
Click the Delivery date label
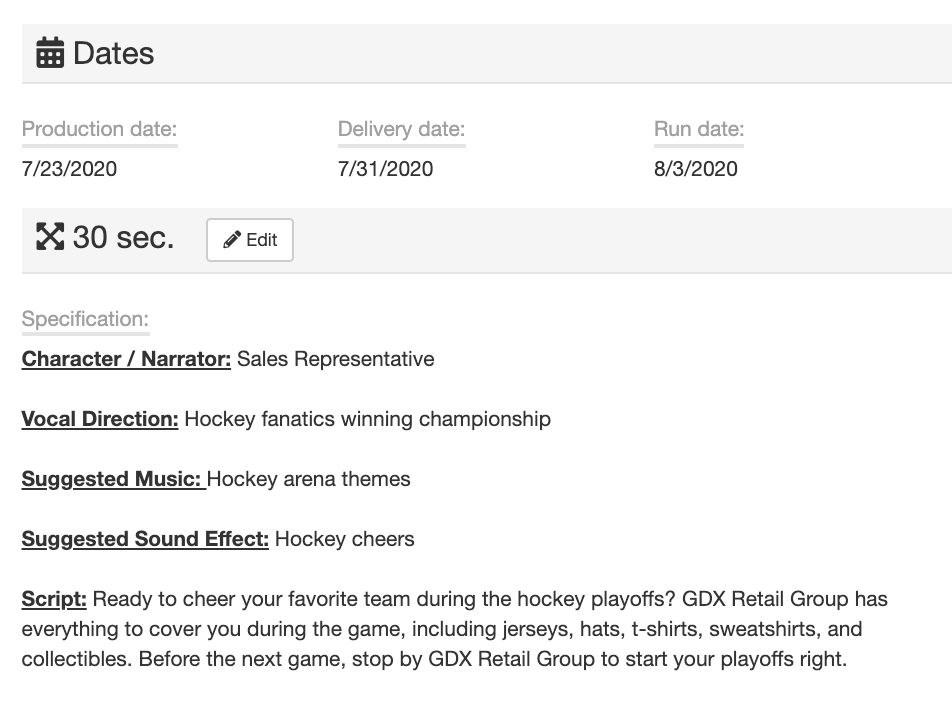(x=401, y=129)
